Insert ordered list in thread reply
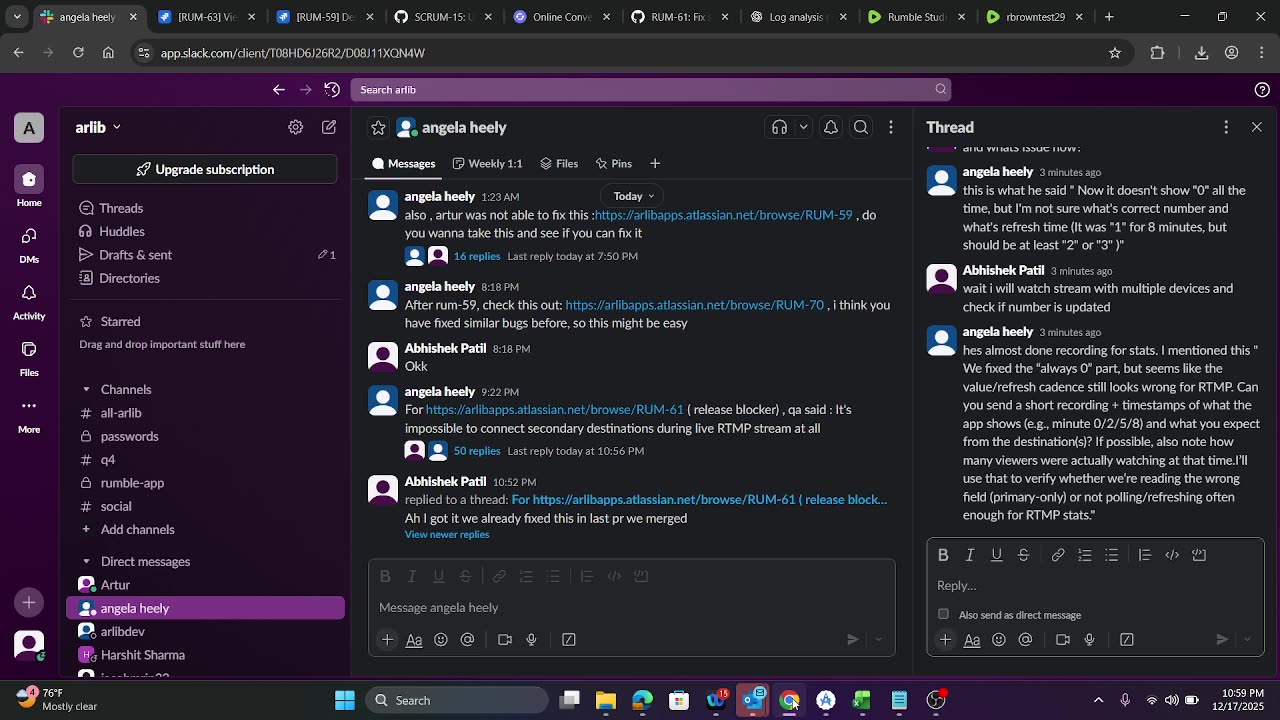This screenshot has height=720, width=1280. click(1085, 555)
